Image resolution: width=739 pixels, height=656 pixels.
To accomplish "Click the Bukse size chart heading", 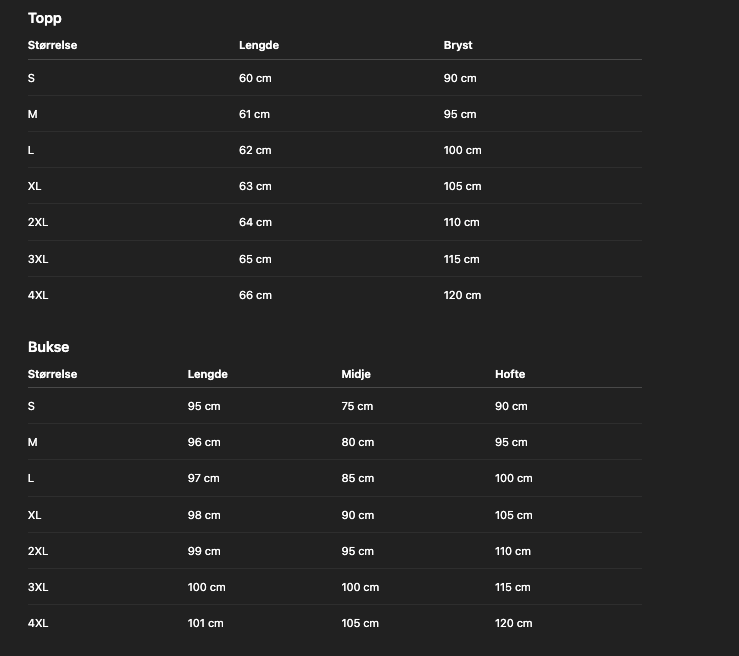I will pyautogui.click(x=48, y=347).
